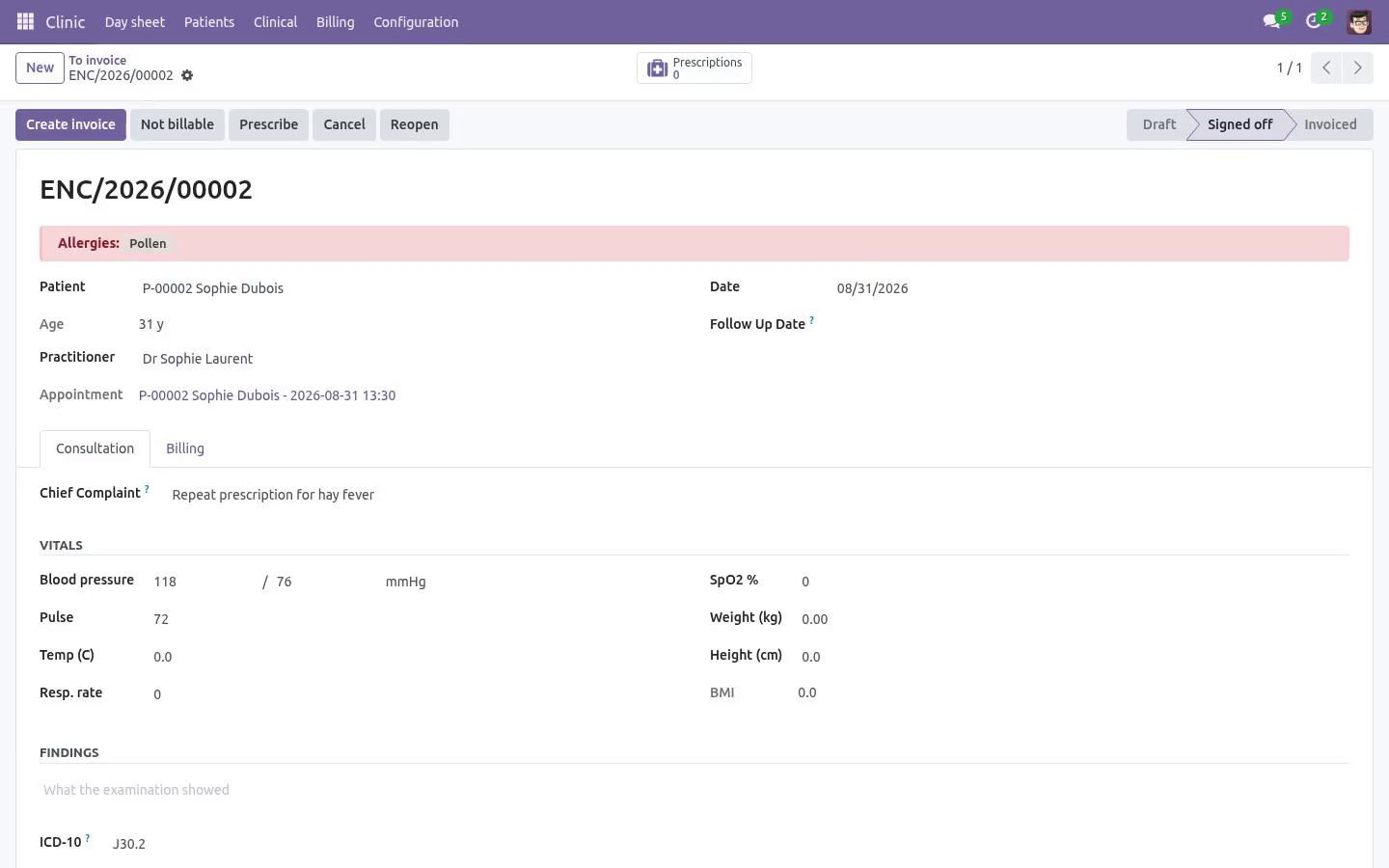1389x868 pixels.
Task: Click the systolic value 118
Action: pyautogui.click(x=165, y=582)
